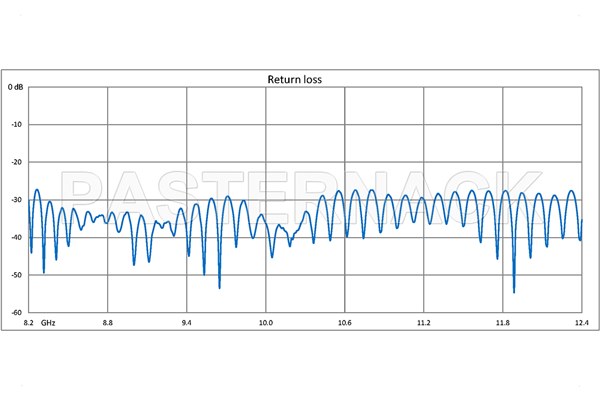Click the 8.2 x-axis label
This screenshot has width=600, height=400.
[29, 323]
